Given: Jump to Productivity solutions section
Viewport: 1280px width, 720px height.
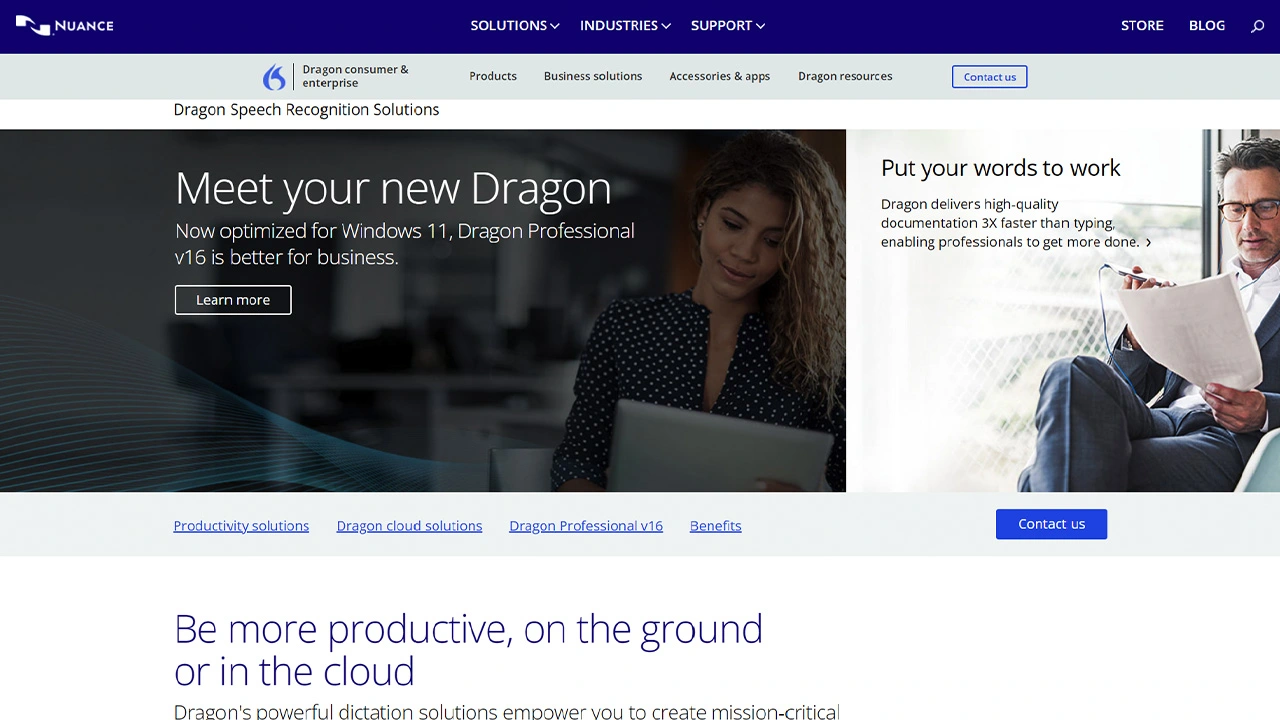Looking at the screenshot, I should click(x=241, y=526).
